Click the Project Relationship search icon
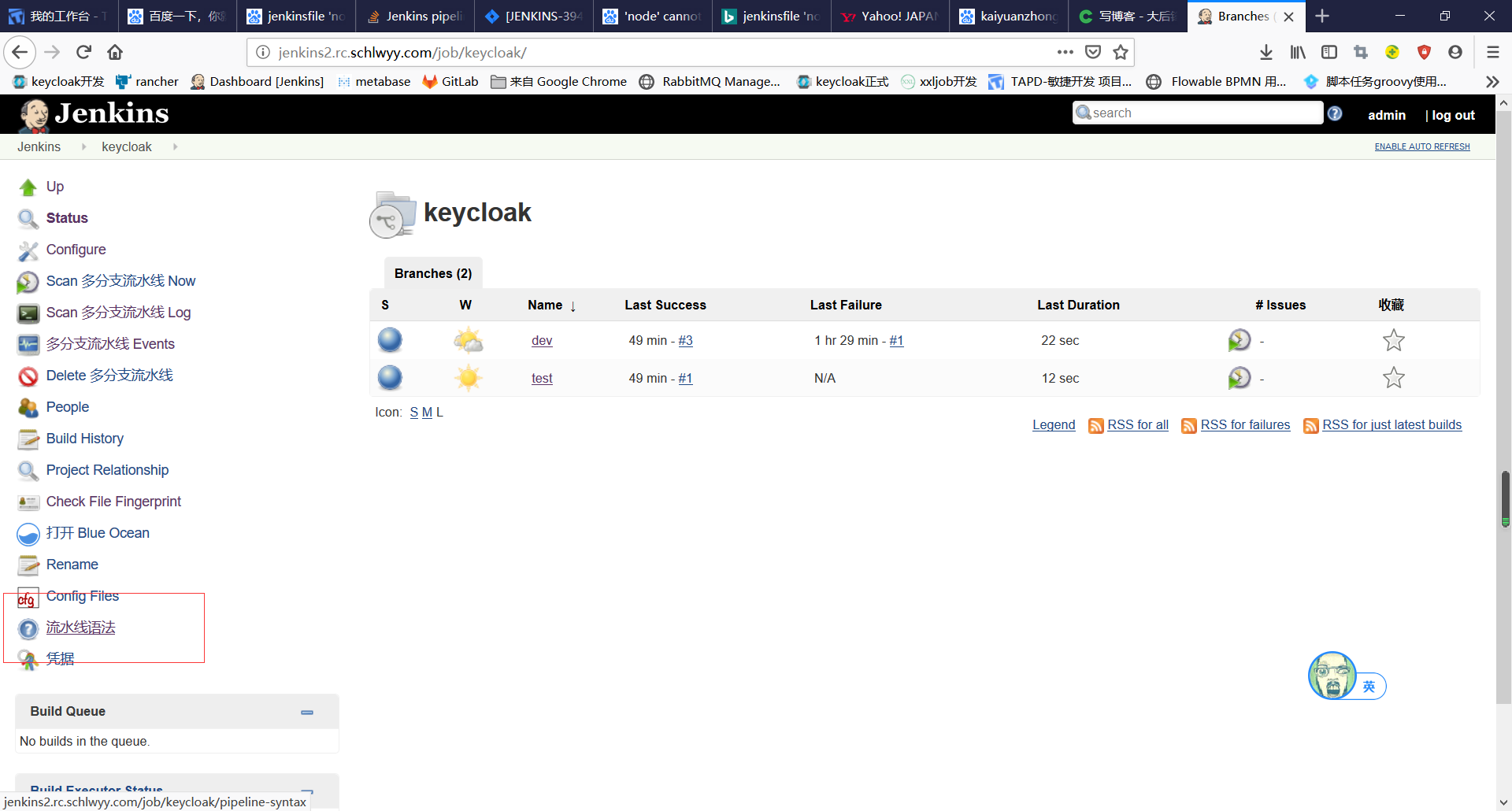Viewport: 1512px width, 811px height. tap(28, 471)
